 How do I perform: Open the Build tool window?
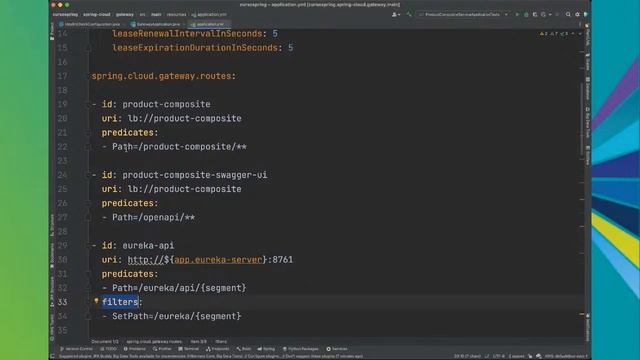pyautogui.click(x=244, y=349)
